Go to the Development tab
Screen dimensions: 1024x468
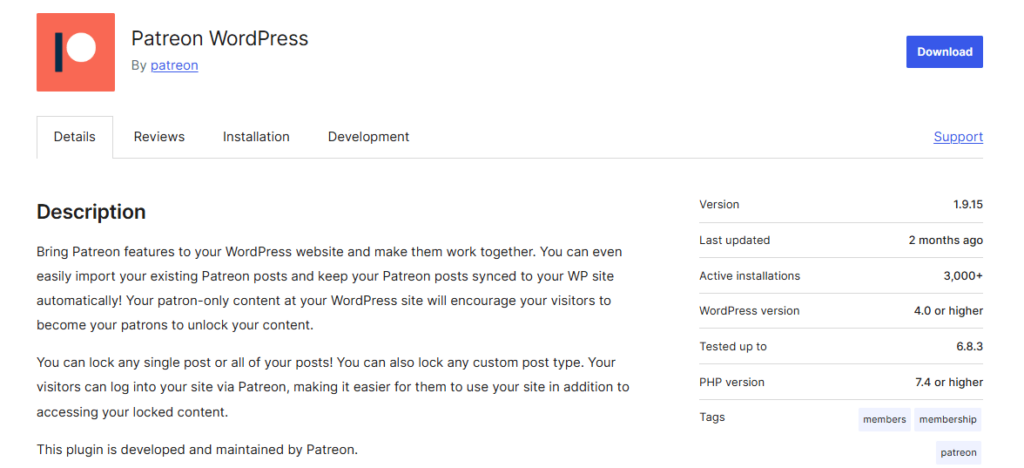tap(368, 137)
